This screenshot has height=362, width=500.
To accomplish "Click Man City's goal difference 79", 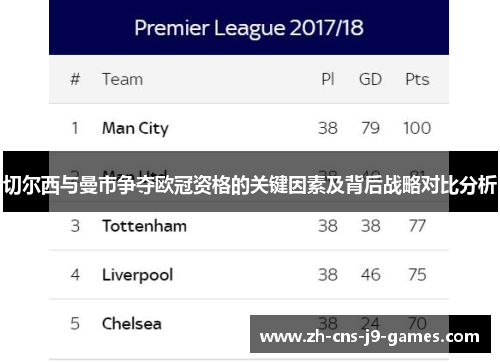I will 370,128.
